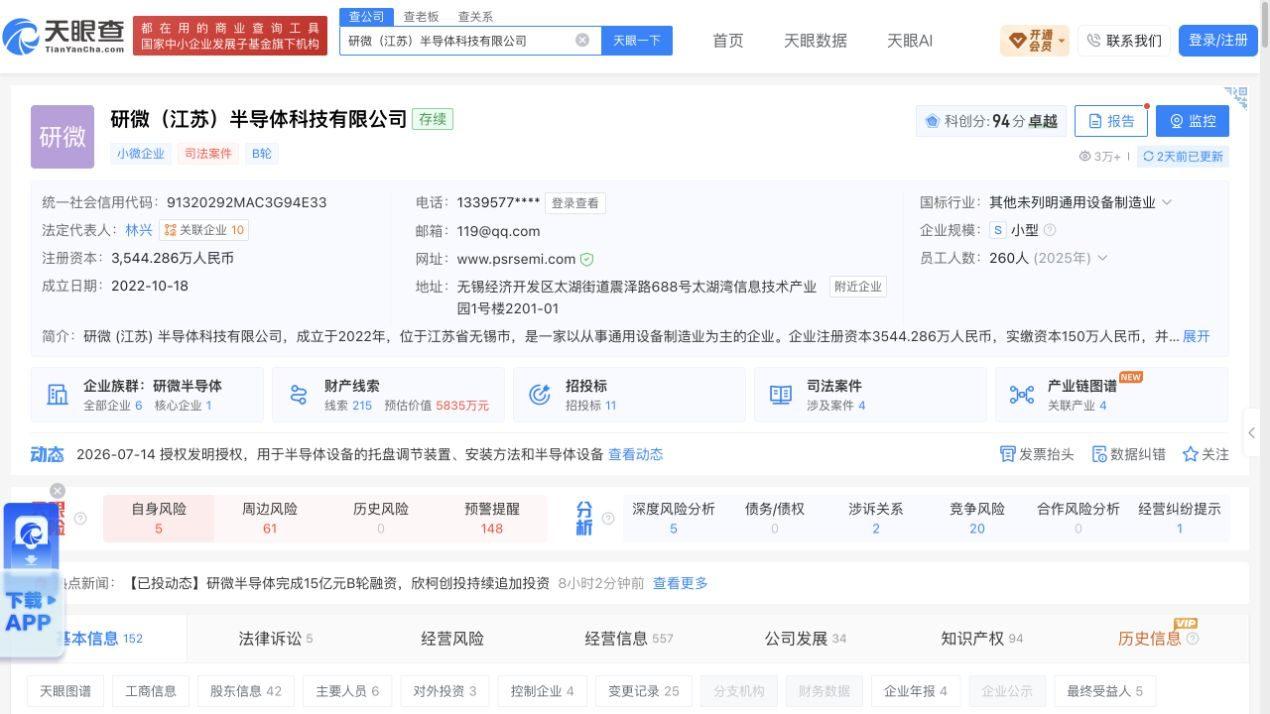Click the 天眼一下 search button
Screen dimensions: 1270x714
tap(637, 41)
